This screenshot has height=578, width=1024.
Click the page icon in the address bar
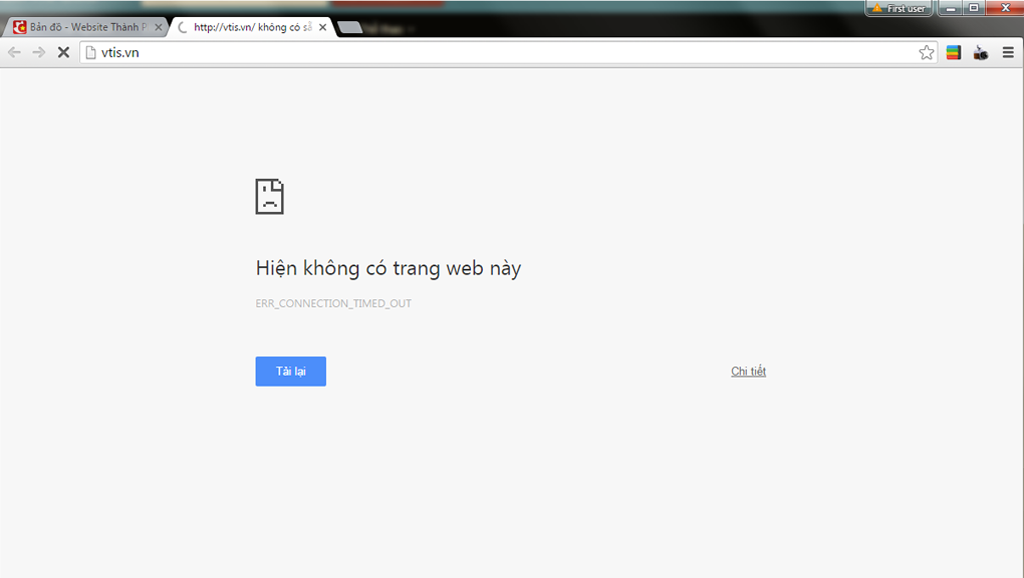[x=91, y=52]
